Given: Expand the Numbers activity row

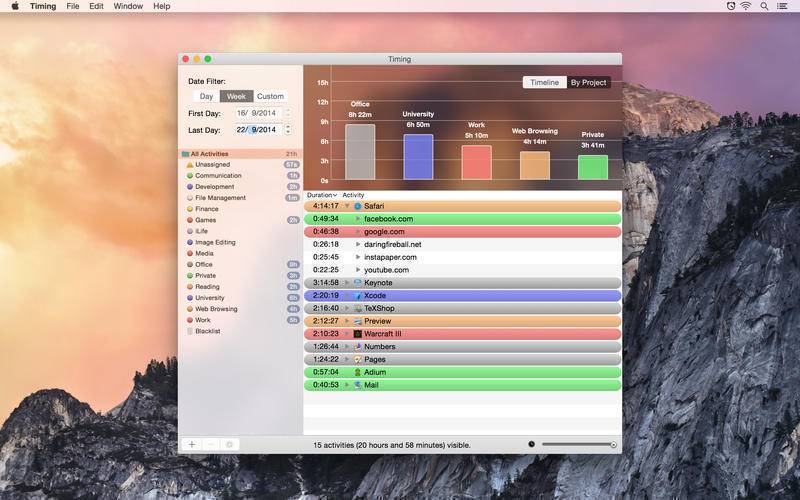Looking at the screenshot, I should pos(347,346).
